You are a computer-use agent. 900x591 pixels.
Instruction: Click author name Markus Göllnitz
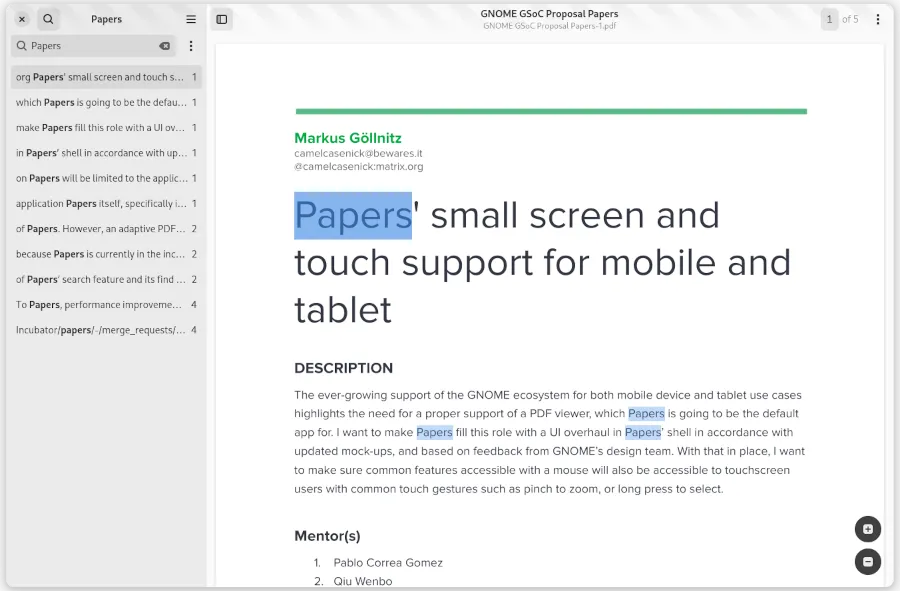click(348, 138)
